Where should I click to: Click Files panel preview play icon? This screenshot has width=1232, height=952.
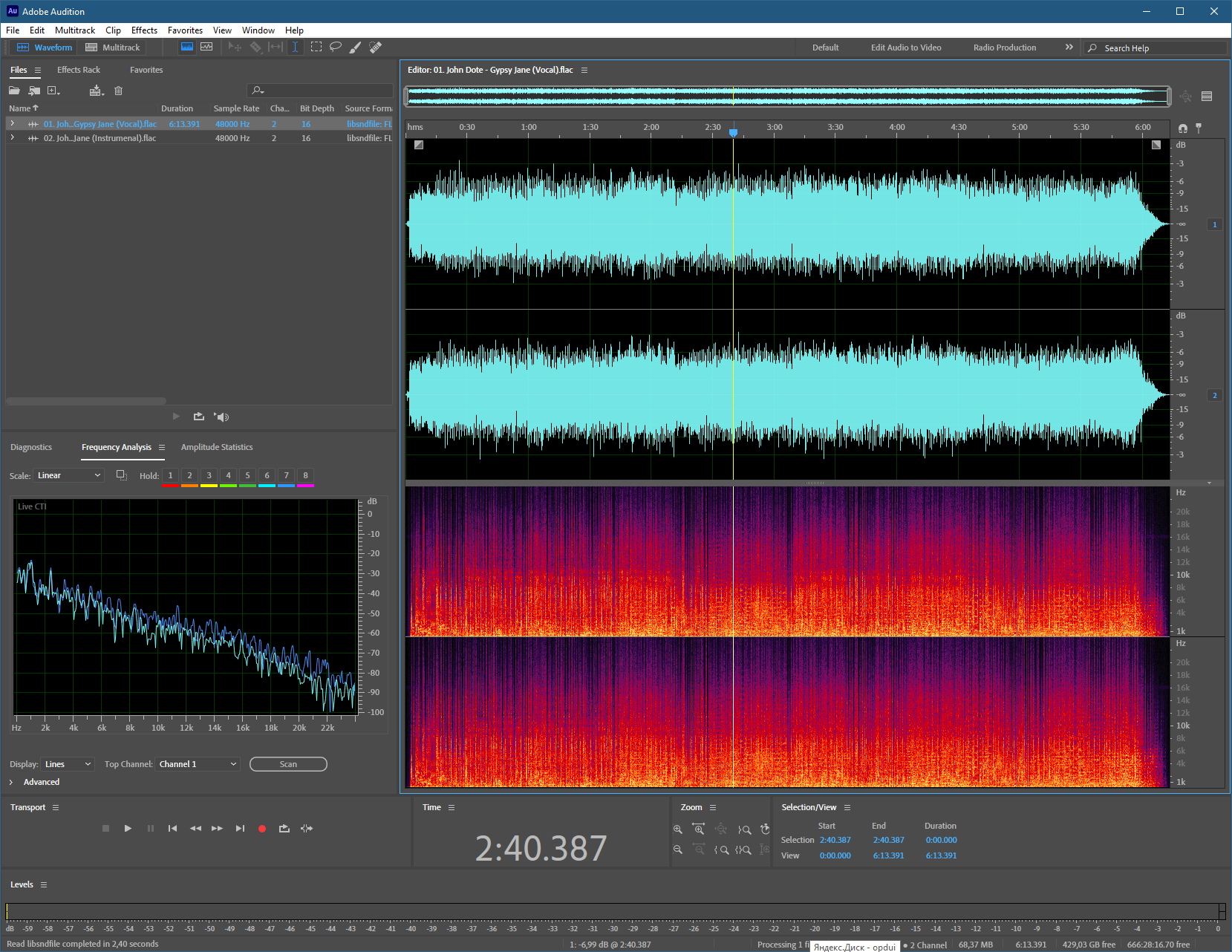[176, 417]
